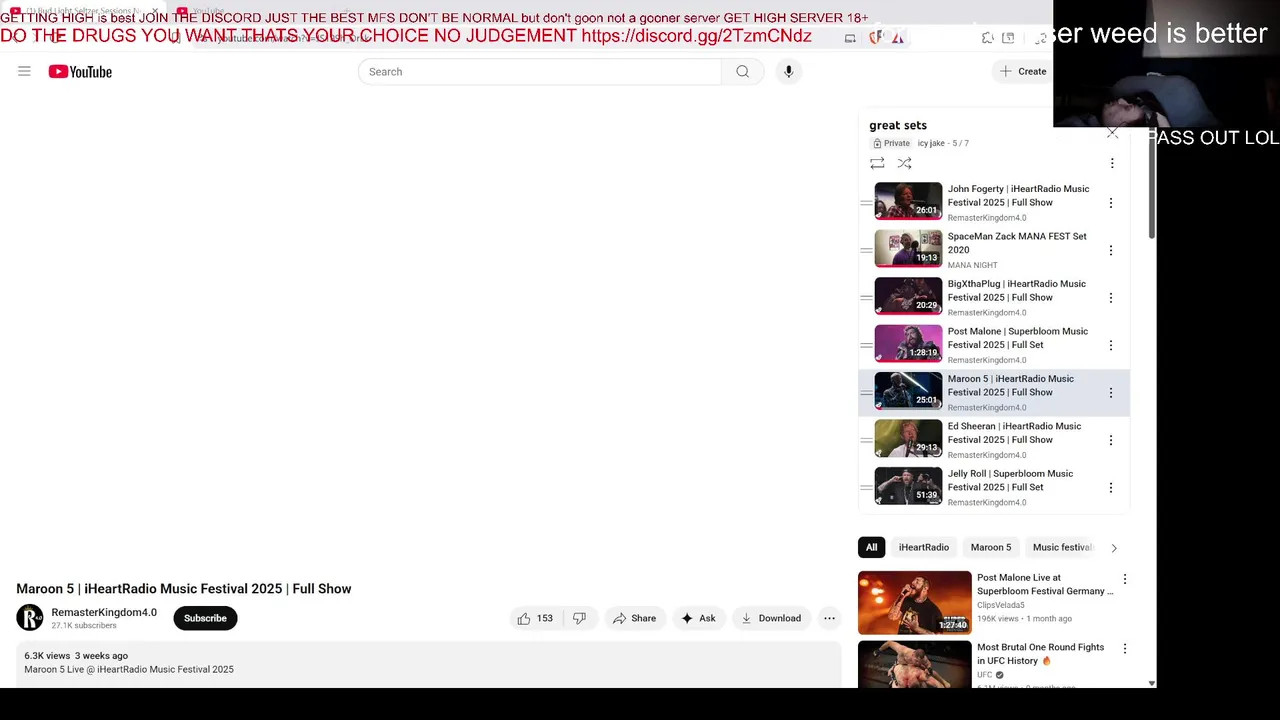The height and width of the screenshot is (720, 1280).
Task: Toggle shuffle playlist
Action: (904, 163)
